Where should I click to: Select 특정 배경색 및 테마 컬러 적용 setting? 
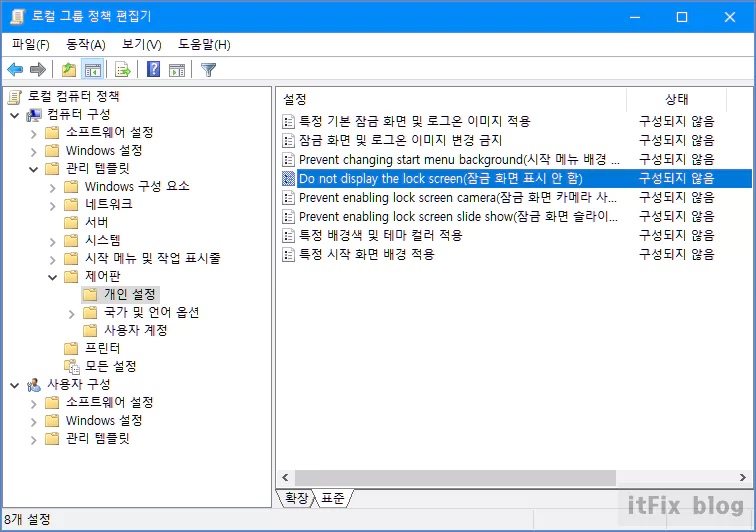coord(380,235)
